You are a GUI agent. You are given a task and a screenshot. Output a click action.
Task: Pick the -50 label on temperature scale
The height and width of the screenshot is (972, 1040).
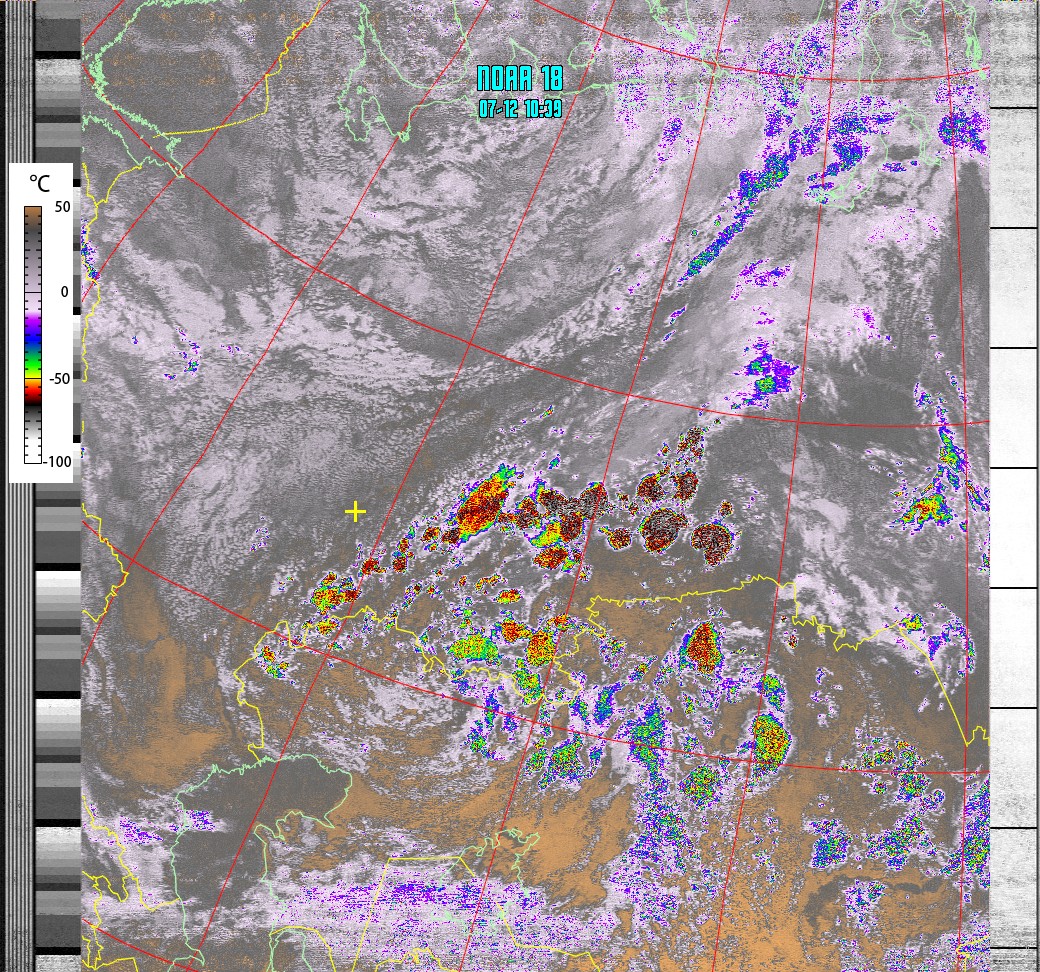point(59,378)
